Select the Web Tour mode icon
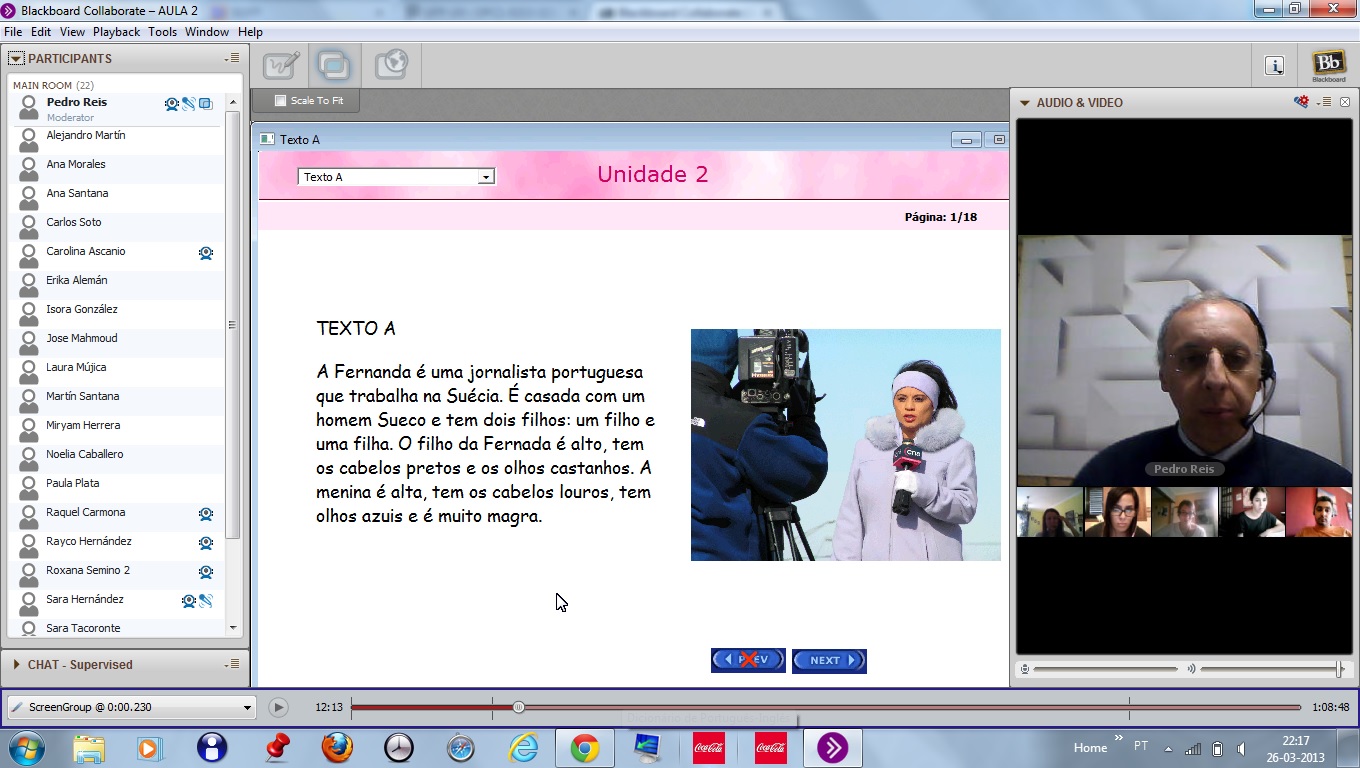1360x768 pixels. (x=391, y=66)
